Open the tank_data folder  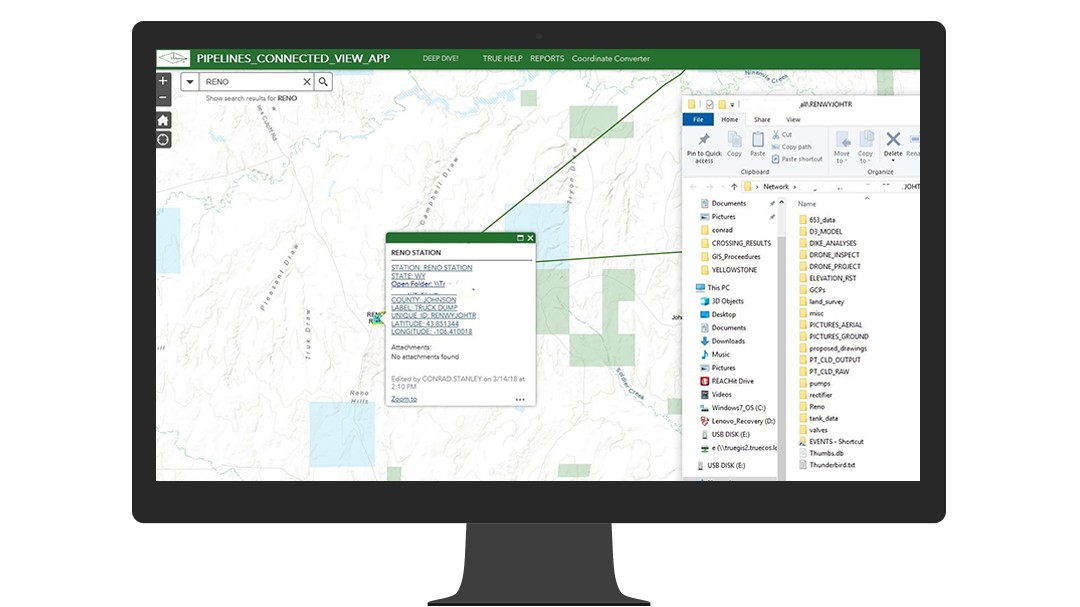[823, 418]
